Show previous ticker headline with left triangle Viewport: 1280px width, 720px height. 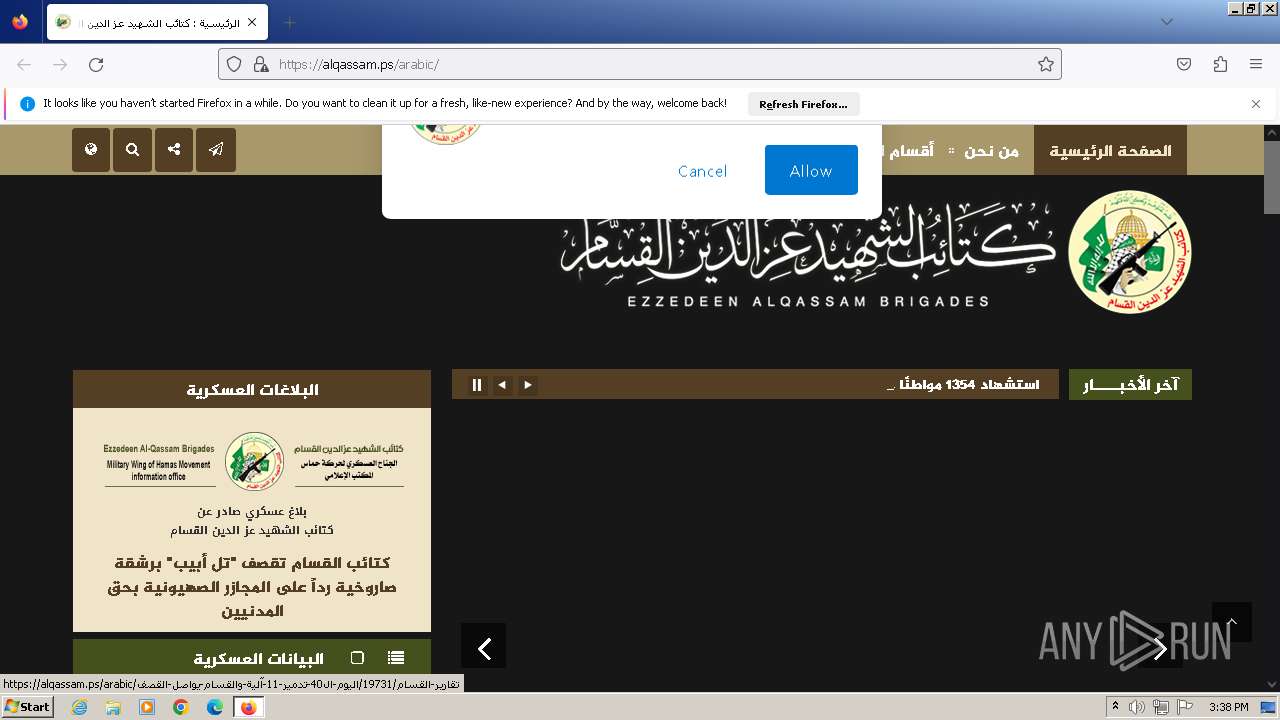click(x=502, y=385)
